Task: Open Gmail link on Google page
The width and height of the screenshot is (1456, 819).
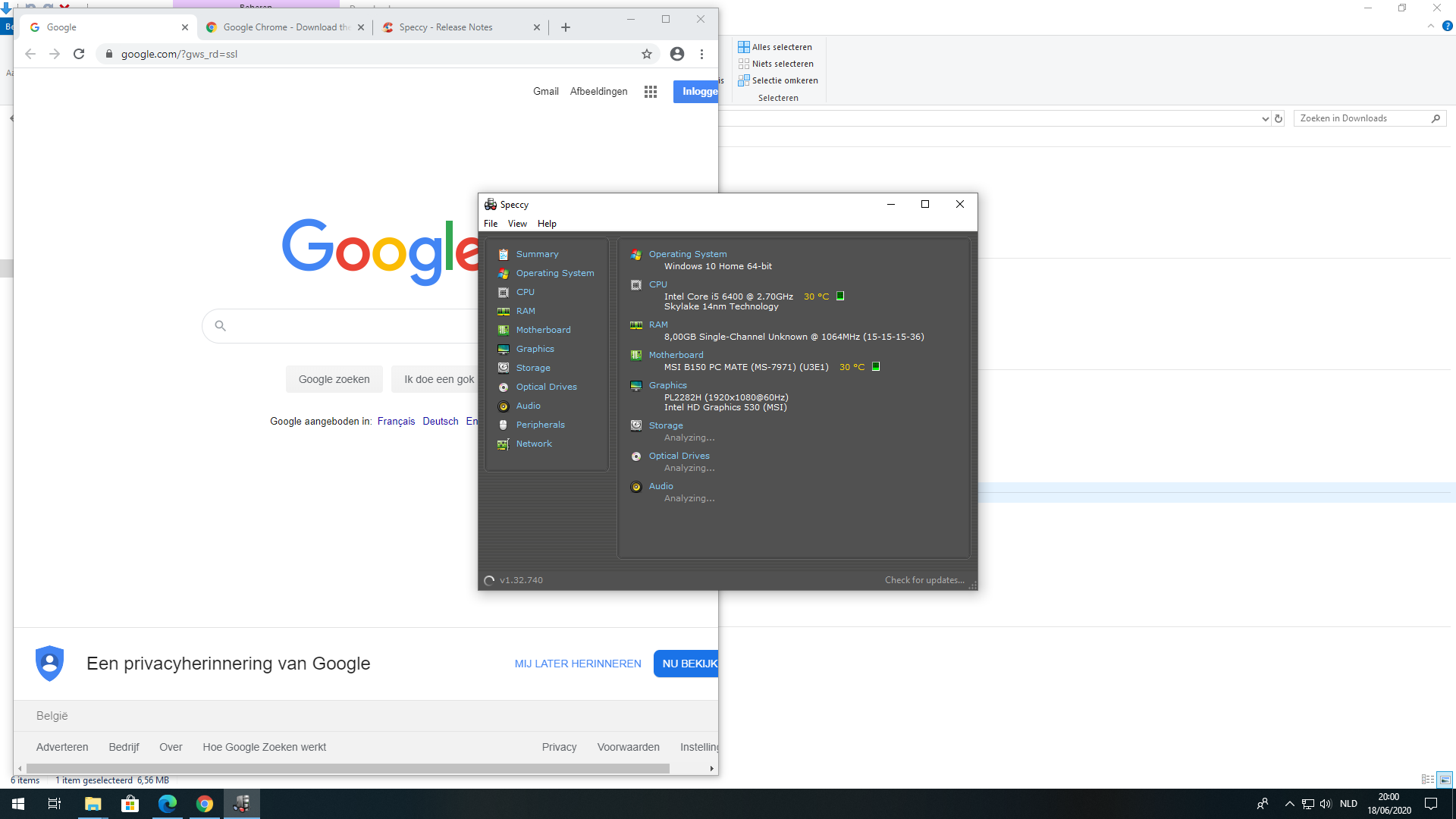Action: pyautogui.click(x=545, y=92)
